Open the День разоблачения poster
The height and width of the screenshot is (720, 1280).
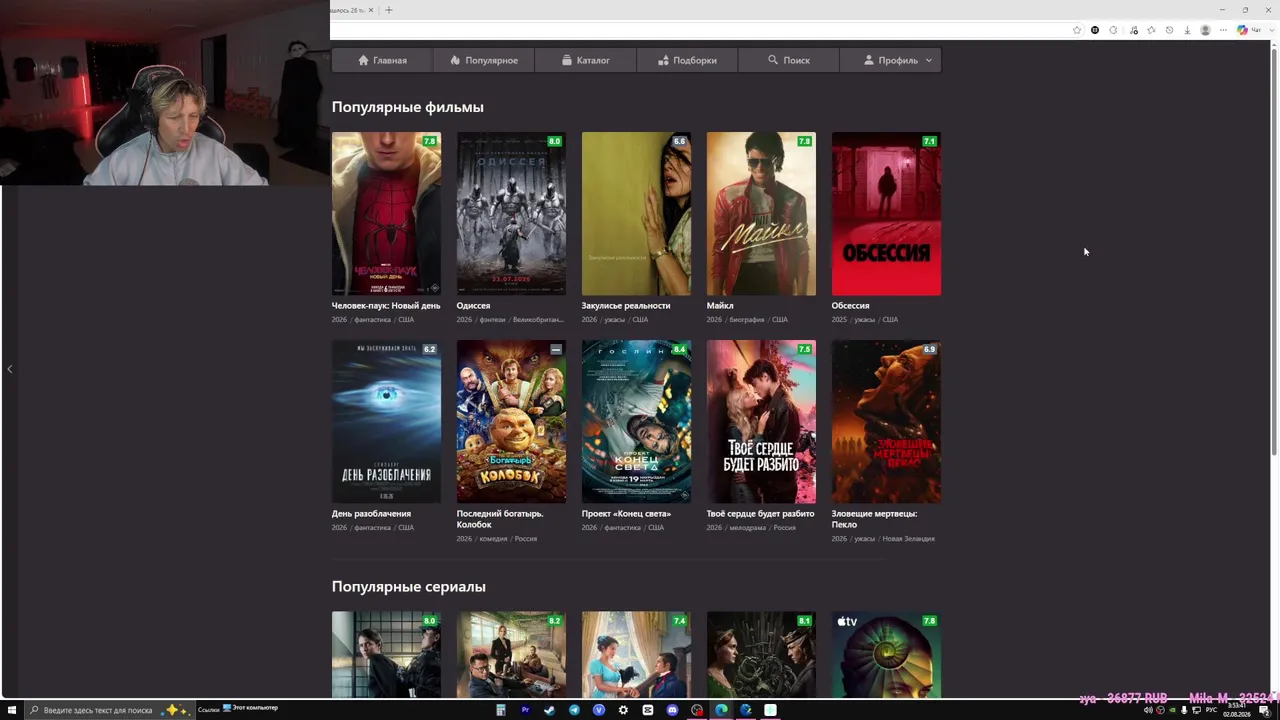[386, 422]
